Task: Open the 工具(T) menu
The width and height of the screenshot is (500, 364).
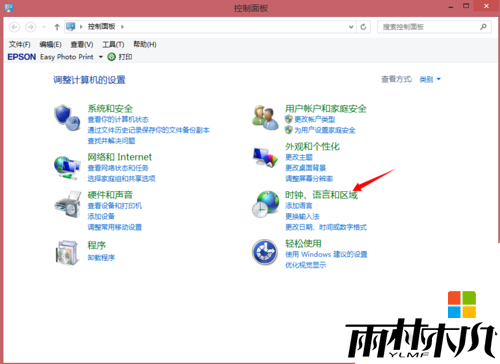Action: (x=113, y=44)
